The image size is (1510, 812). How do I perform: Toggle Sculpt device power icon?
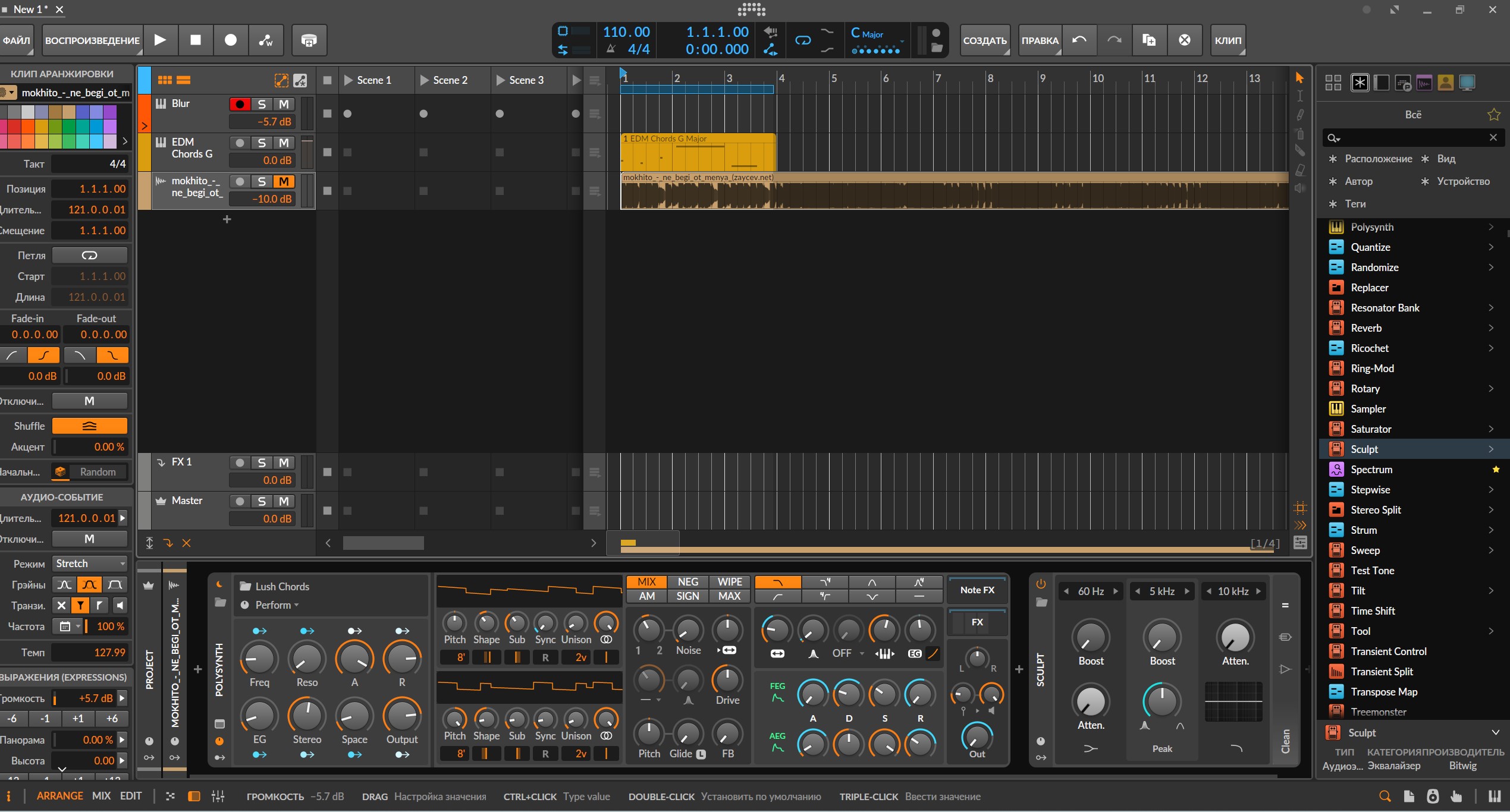(x=1041, y=584)
